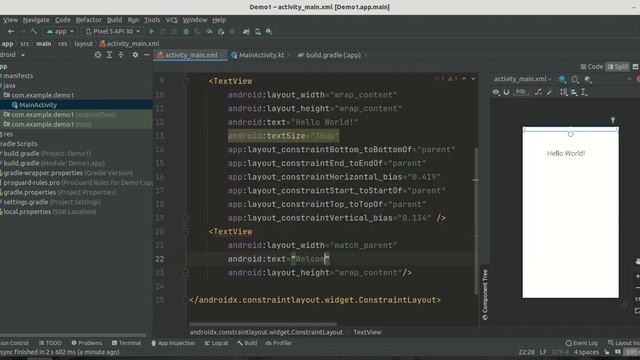Run the app with the green play button
This screenshot has height=360, width=640.
(x=151, y=31)
